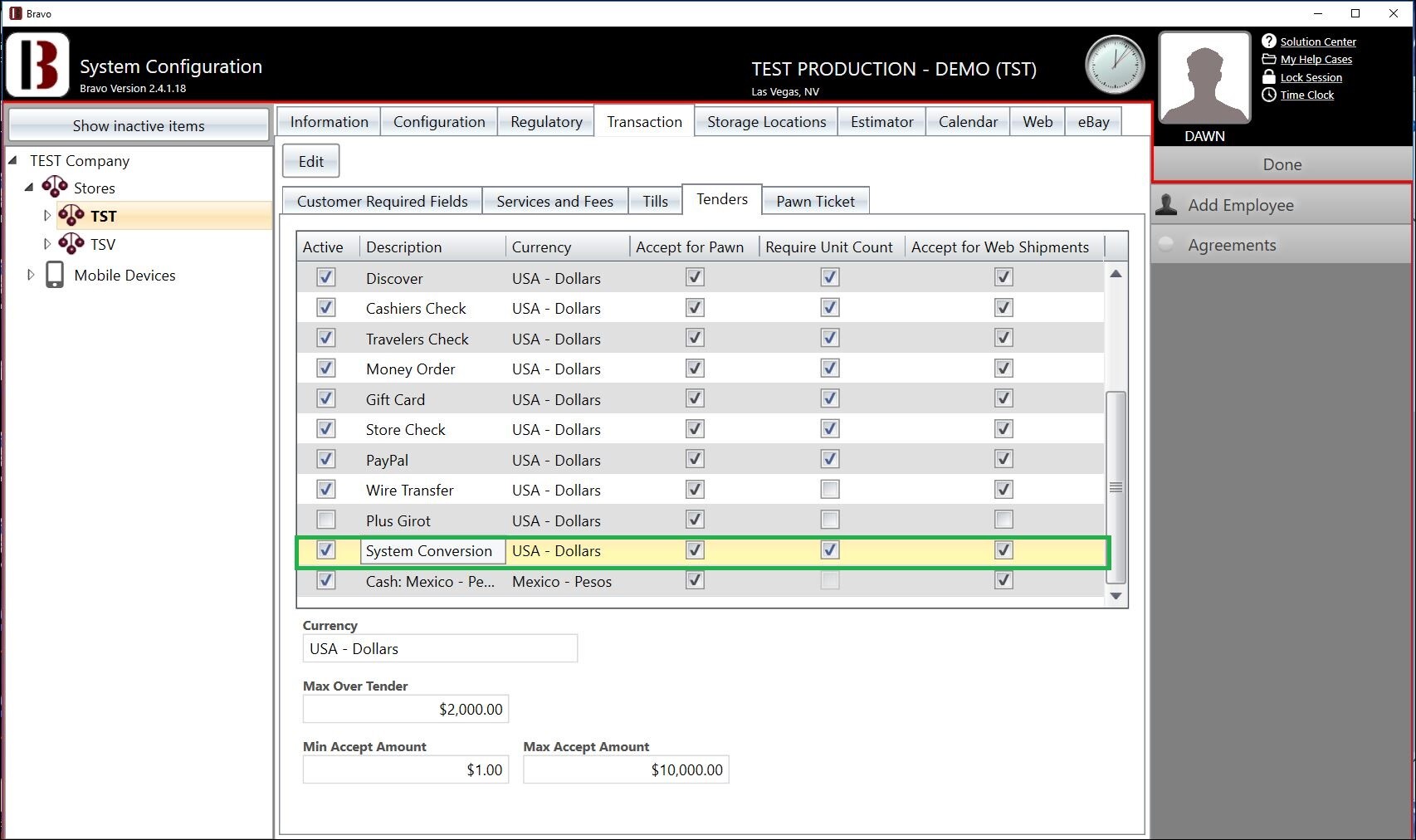Image resolution: width=1416 pixels, height=840 pixels.
Task: Toggle Active checkbox for Plus Girot
Action: [326, 520]
